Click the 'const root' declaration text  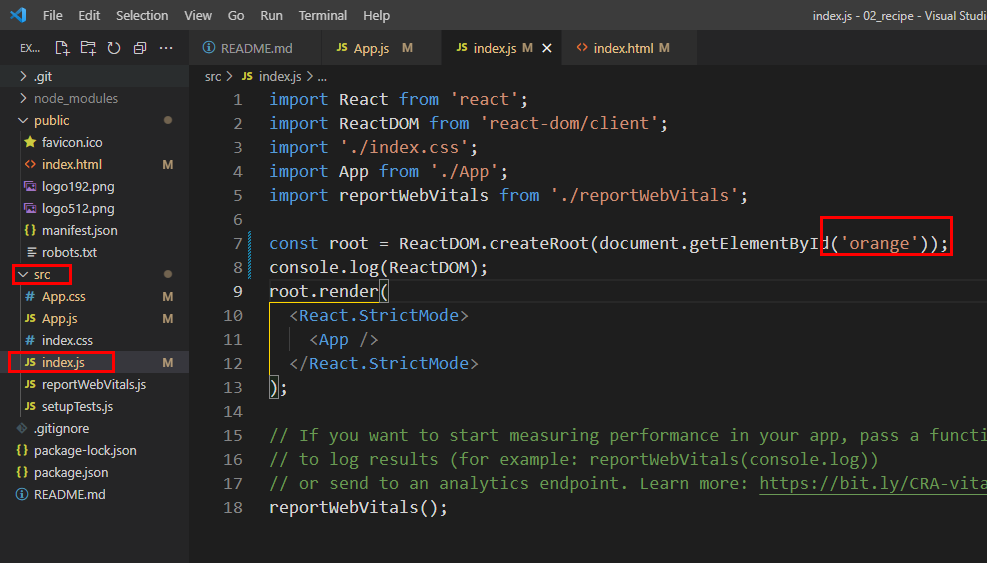tap(319, 244)
